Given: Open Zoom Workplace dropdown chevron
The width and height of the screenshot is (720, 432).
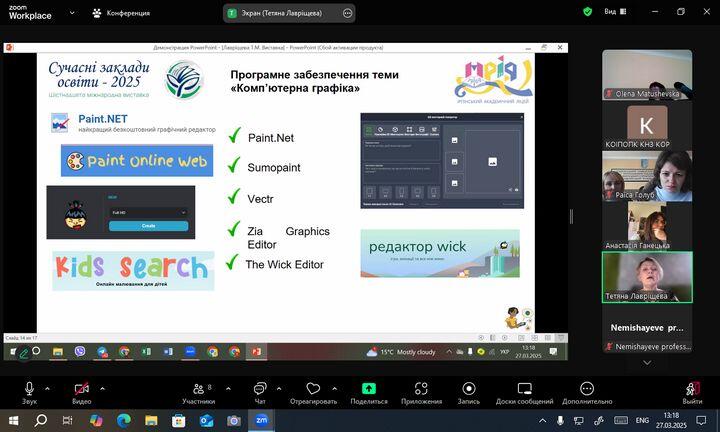Looking at the screenshot, I should coord(72,13).
